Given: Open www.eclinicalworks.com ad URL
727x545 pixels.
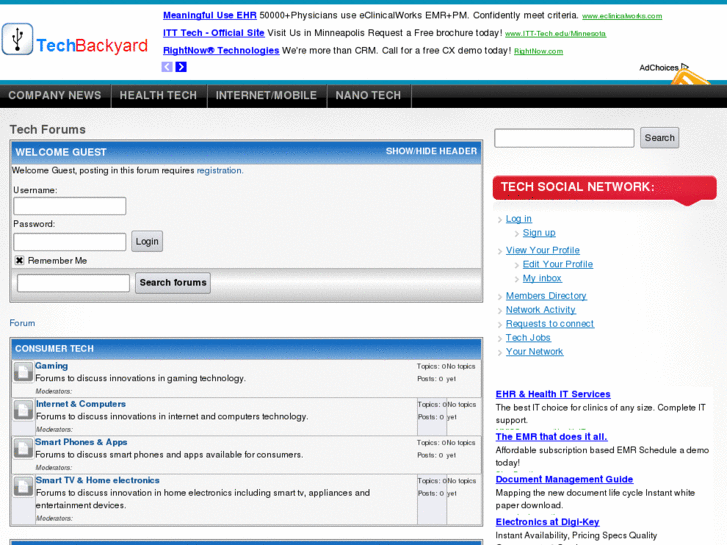Looking at the screenshot, I should (622, 16).
